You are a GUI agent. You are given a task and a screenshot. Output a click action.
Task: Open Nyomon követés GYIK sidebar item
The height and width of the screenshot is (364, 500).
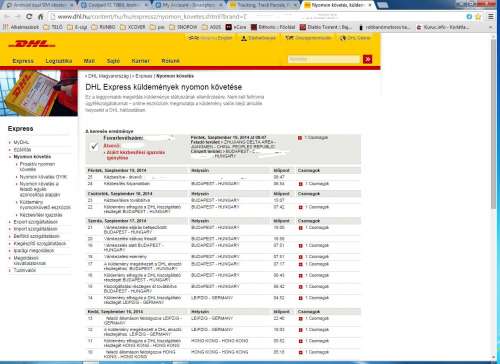click(43, 177)
